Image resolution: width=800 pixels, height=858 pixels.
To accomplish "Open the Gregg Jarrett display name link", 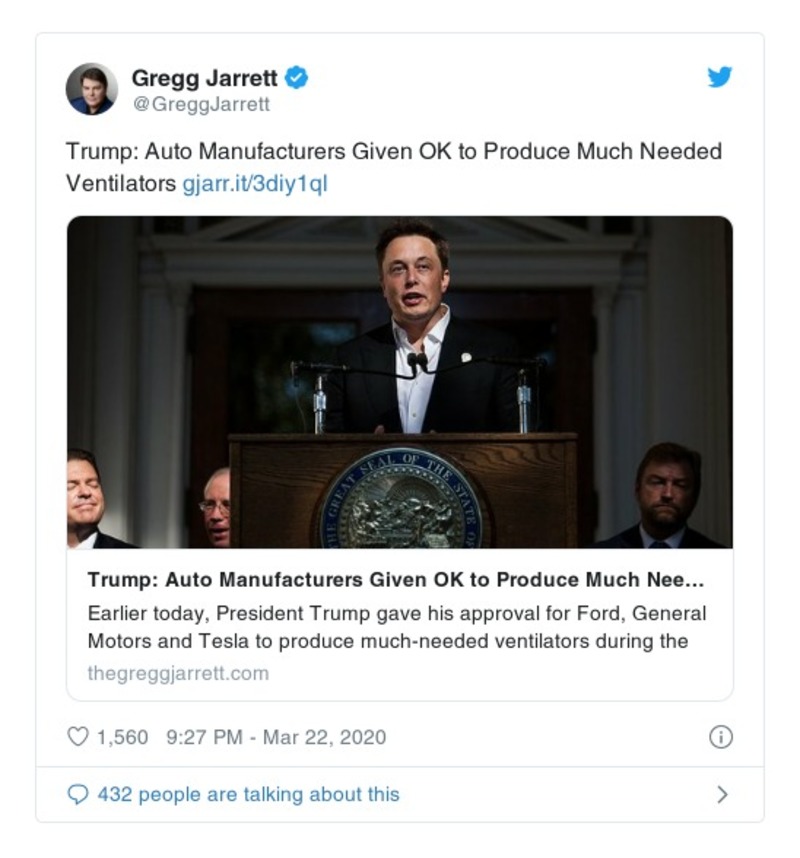I will (205, 77).
